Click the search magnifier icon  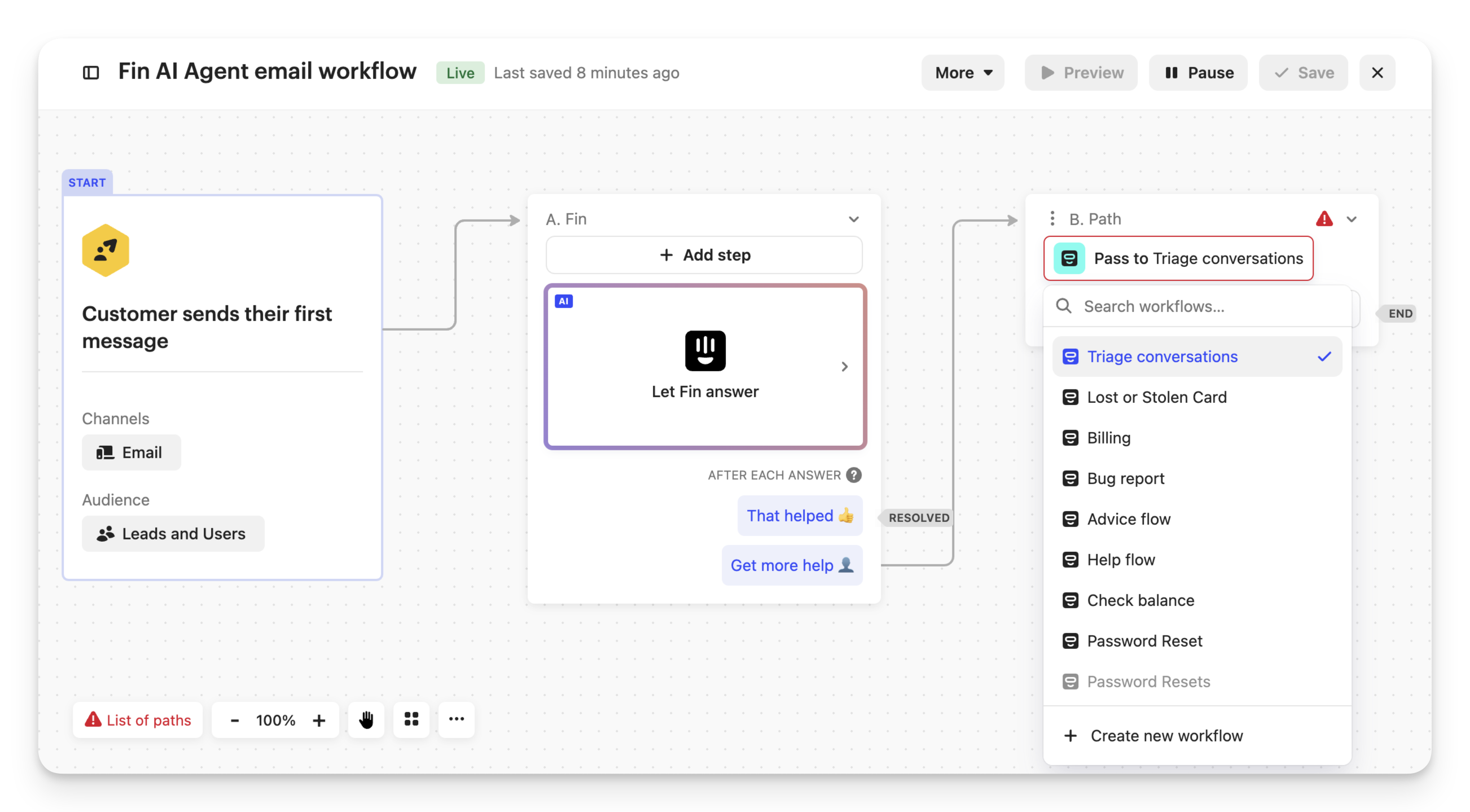click(1063, 306)
